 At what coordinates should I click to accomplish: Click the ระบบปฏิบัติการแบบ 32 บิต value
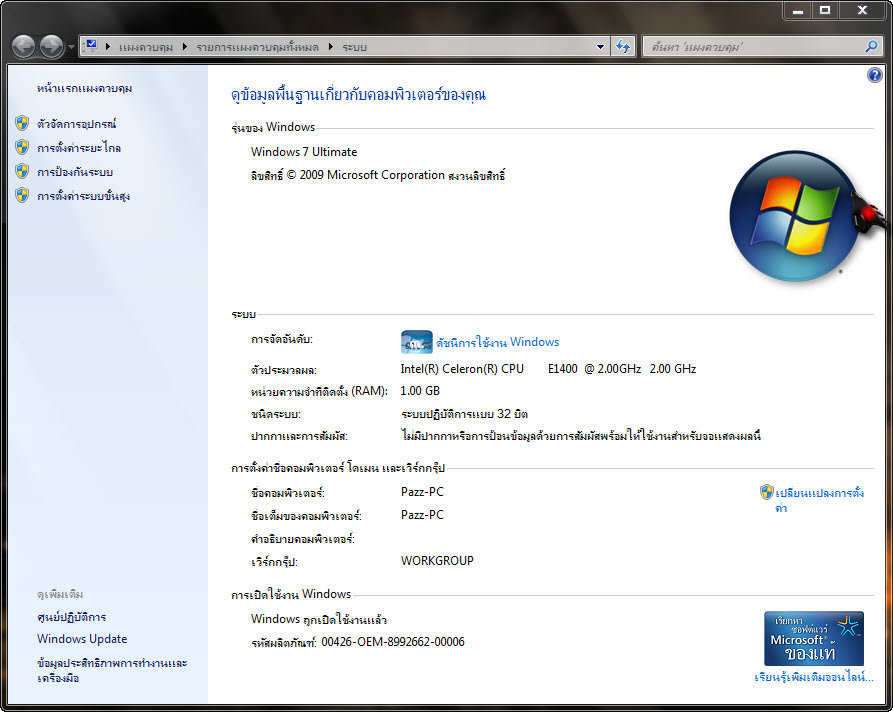[464, 414]
